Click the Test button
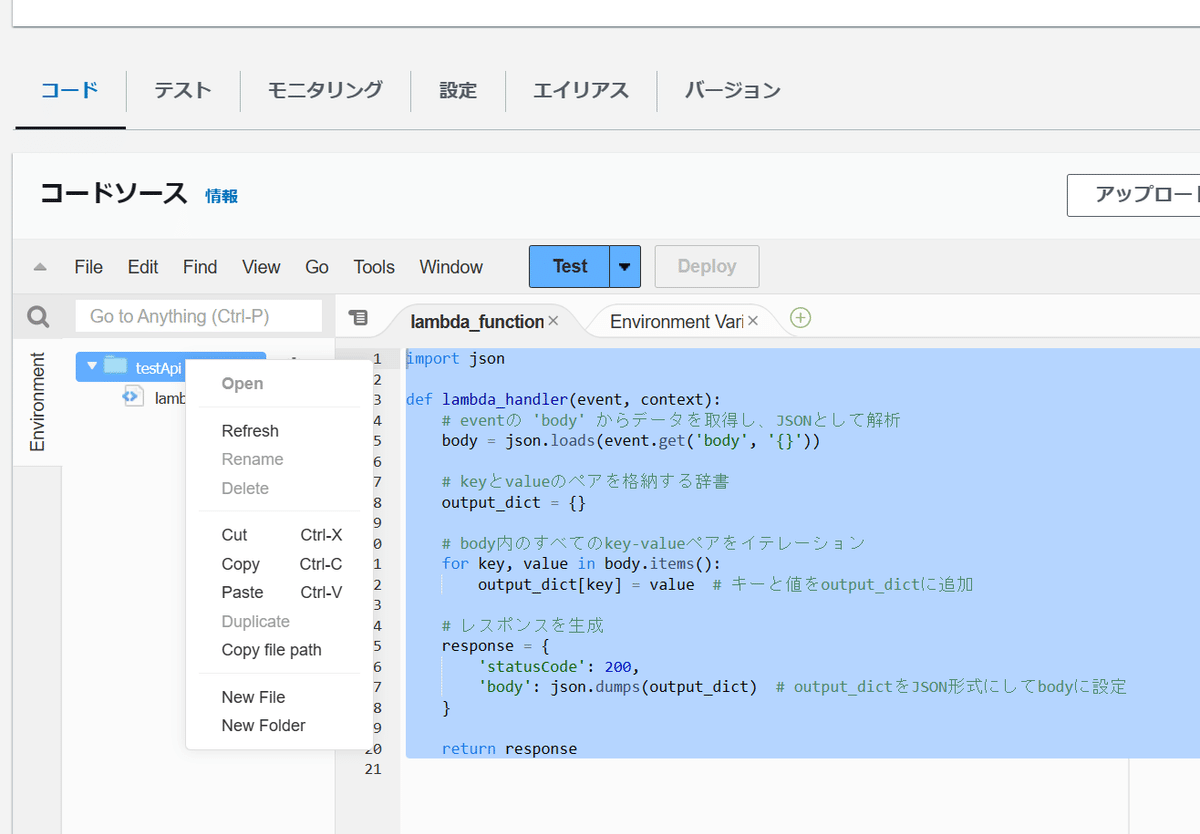1200x834 pixels. pyautogui.click(x=569, y=266)
